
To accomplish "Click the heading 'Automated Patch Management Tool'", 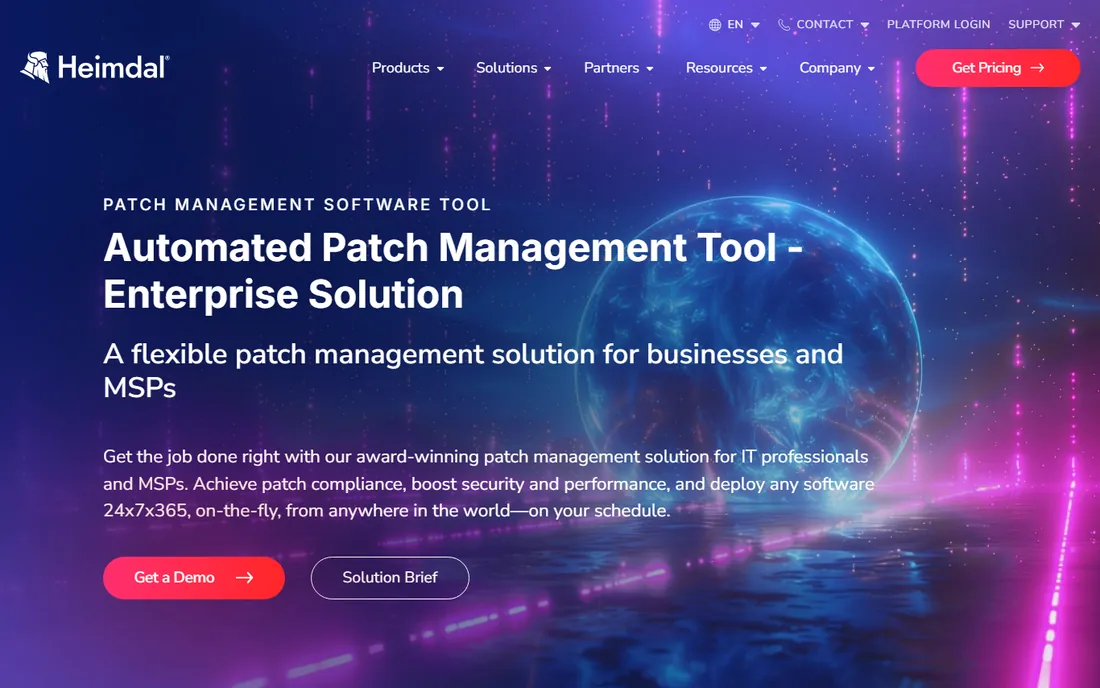I will [x=453, y=270].
